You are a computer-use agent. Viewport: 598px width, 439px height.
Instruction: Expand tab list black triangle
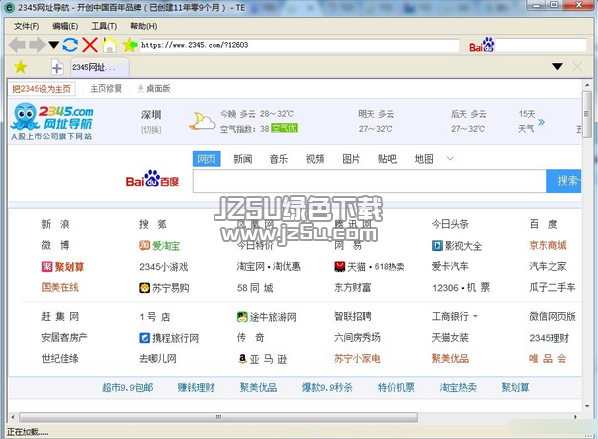coord(557,67)
